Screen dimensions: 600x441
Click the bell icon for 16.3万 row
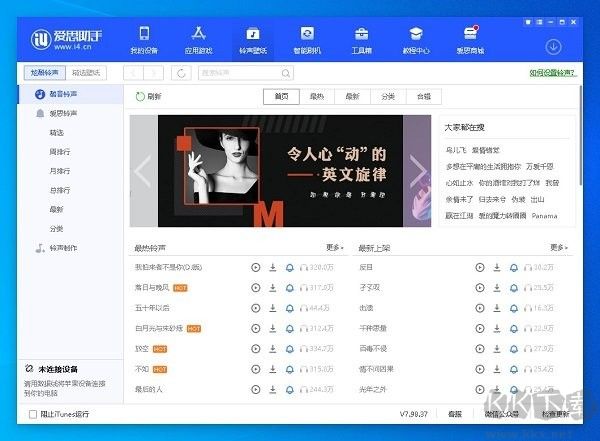tap(514, 308)
